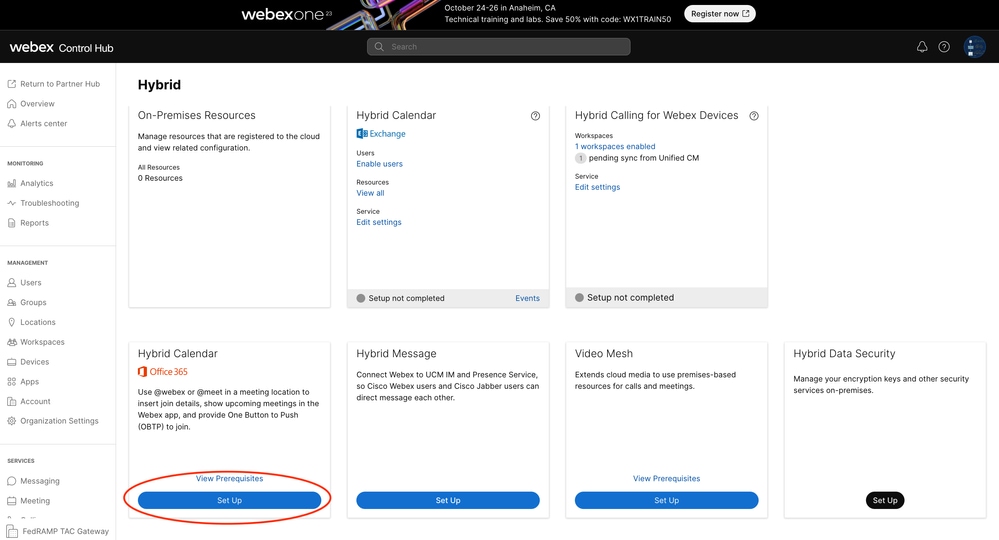Click the Exchange link text
Screen dimensions: 999x540
387,134
